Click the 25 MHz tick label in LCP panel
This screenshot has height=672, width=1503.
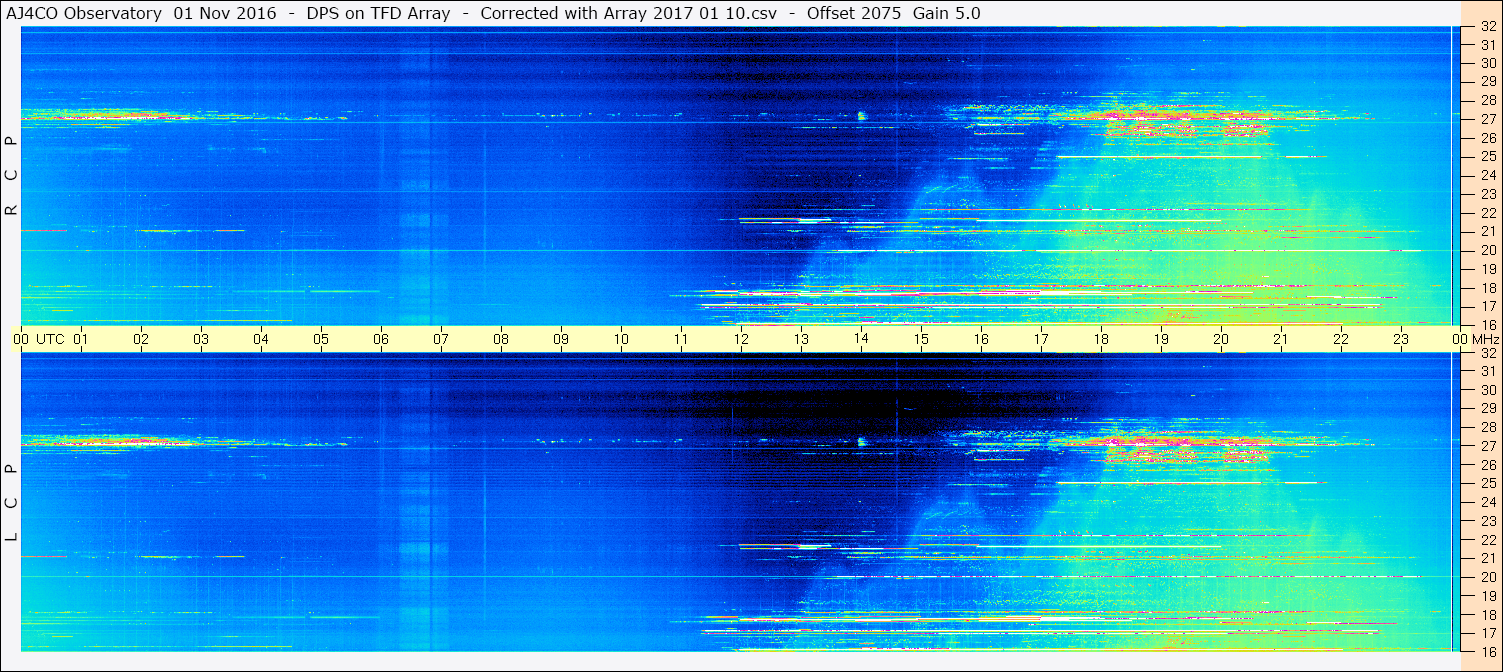[1488, 484]
